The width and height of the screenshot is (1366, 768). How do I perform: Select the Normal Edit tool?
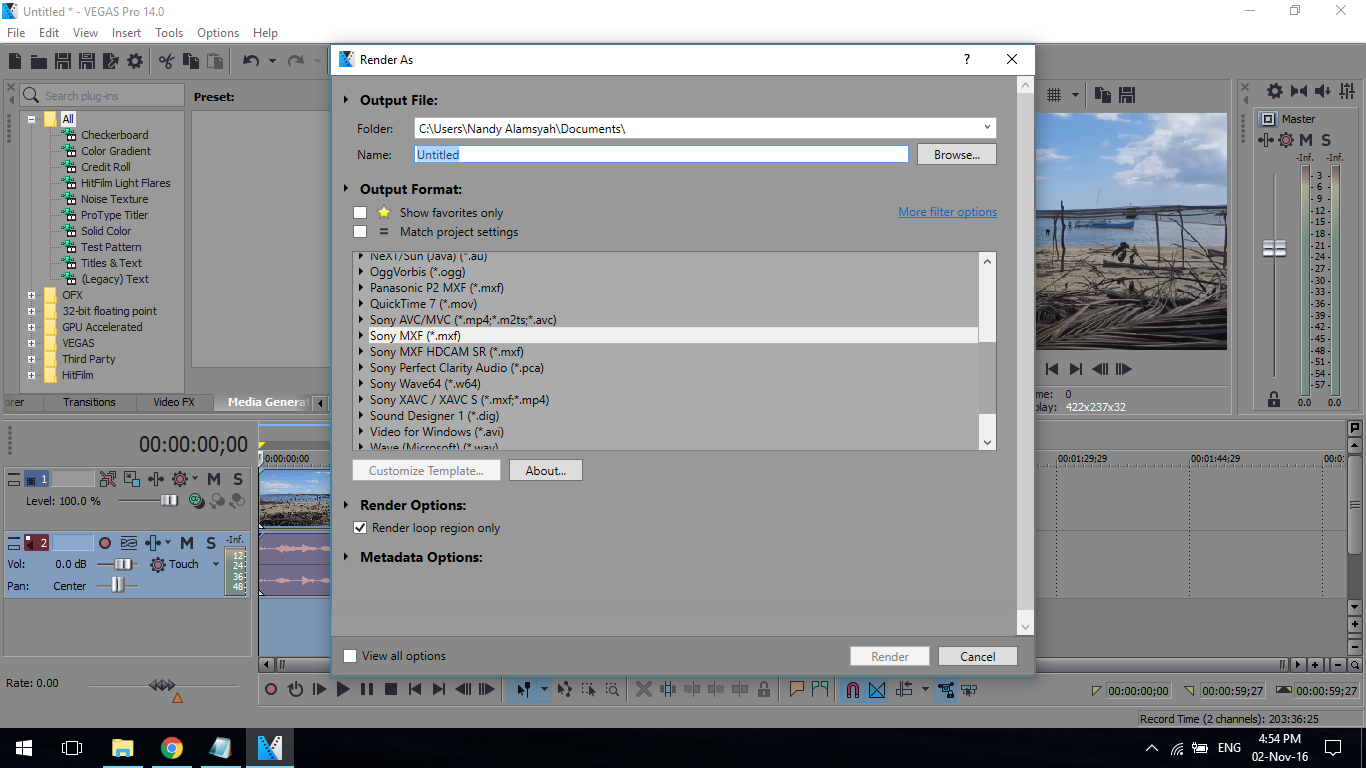522,689
